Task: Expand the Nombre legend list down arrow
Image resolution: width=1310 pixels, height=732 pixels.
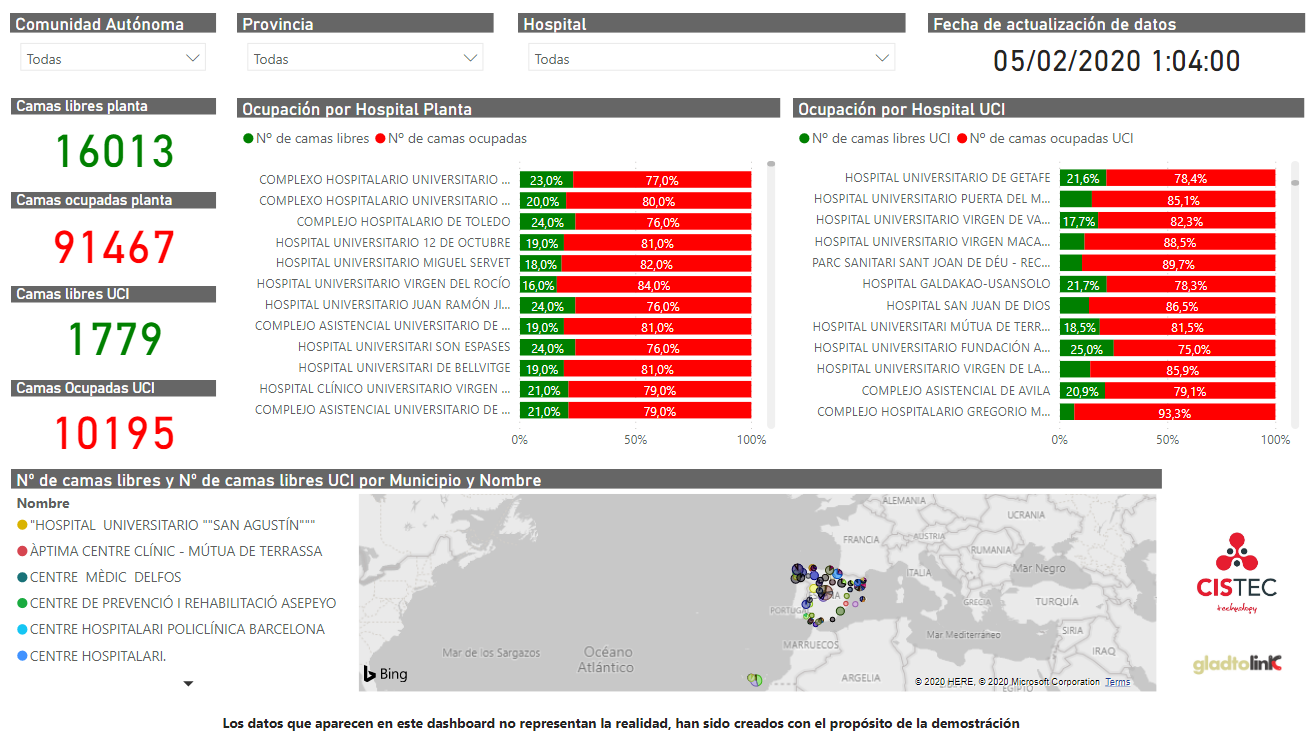Action: coord(188,684)
